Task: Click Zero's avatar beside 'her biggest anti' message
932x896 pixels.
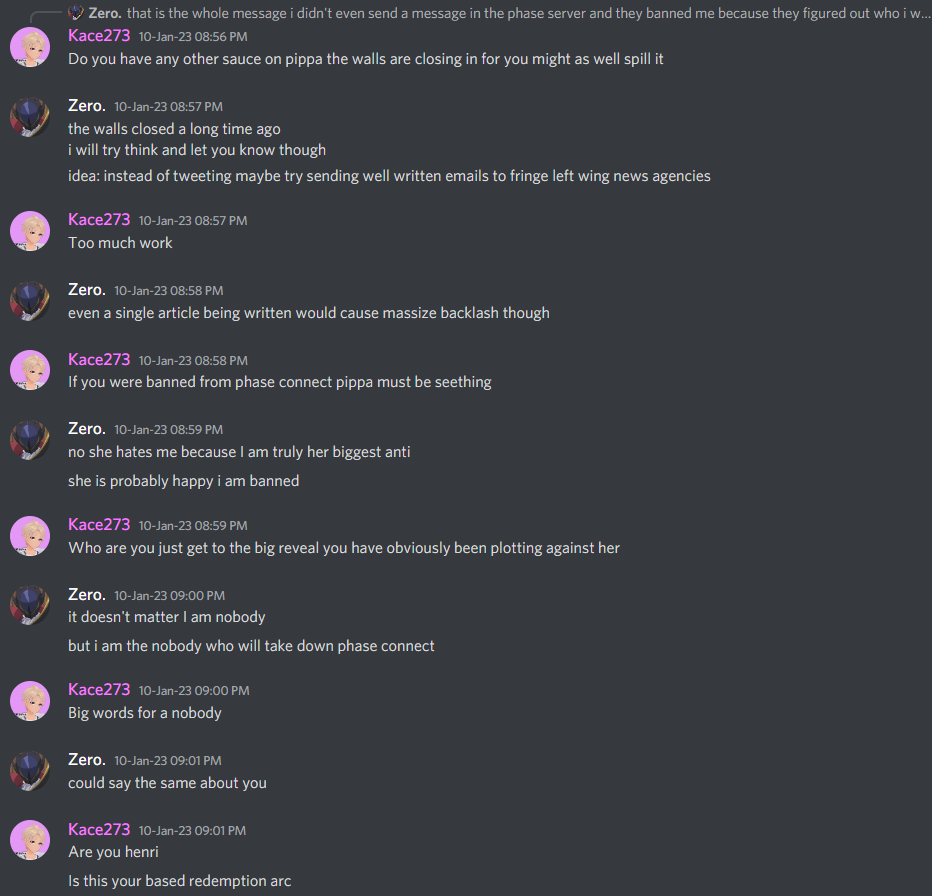Action: 30,441
